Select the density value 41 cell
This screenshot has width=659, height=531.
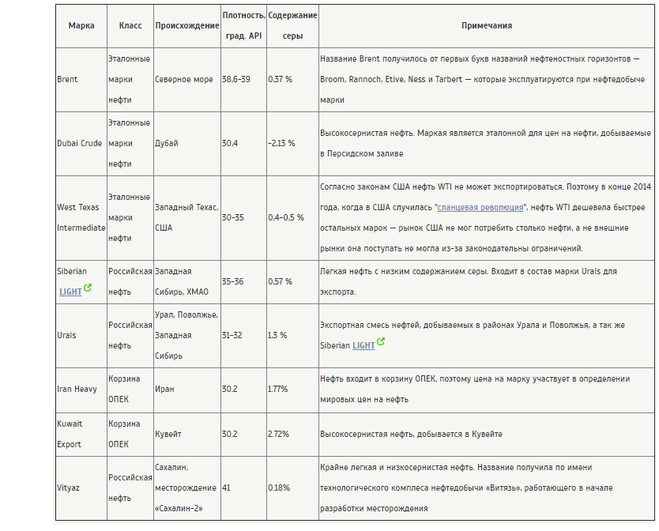point(227,487)
